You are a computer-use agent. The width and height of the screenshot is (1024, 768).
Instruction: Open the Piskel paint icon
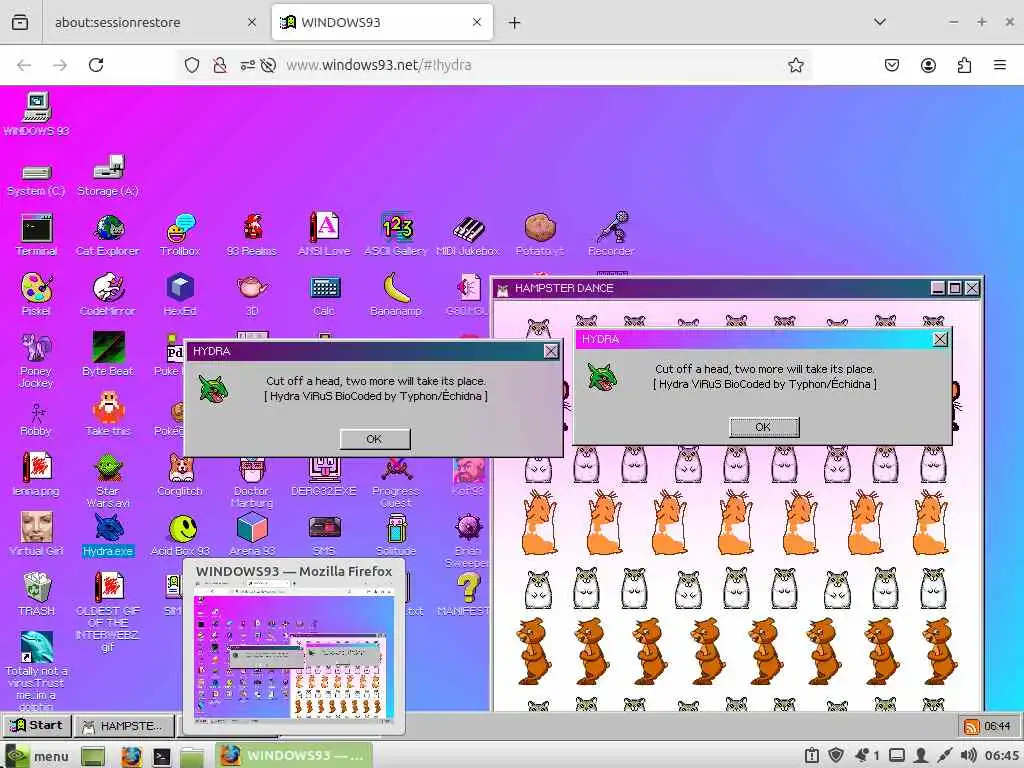point(37,295)
